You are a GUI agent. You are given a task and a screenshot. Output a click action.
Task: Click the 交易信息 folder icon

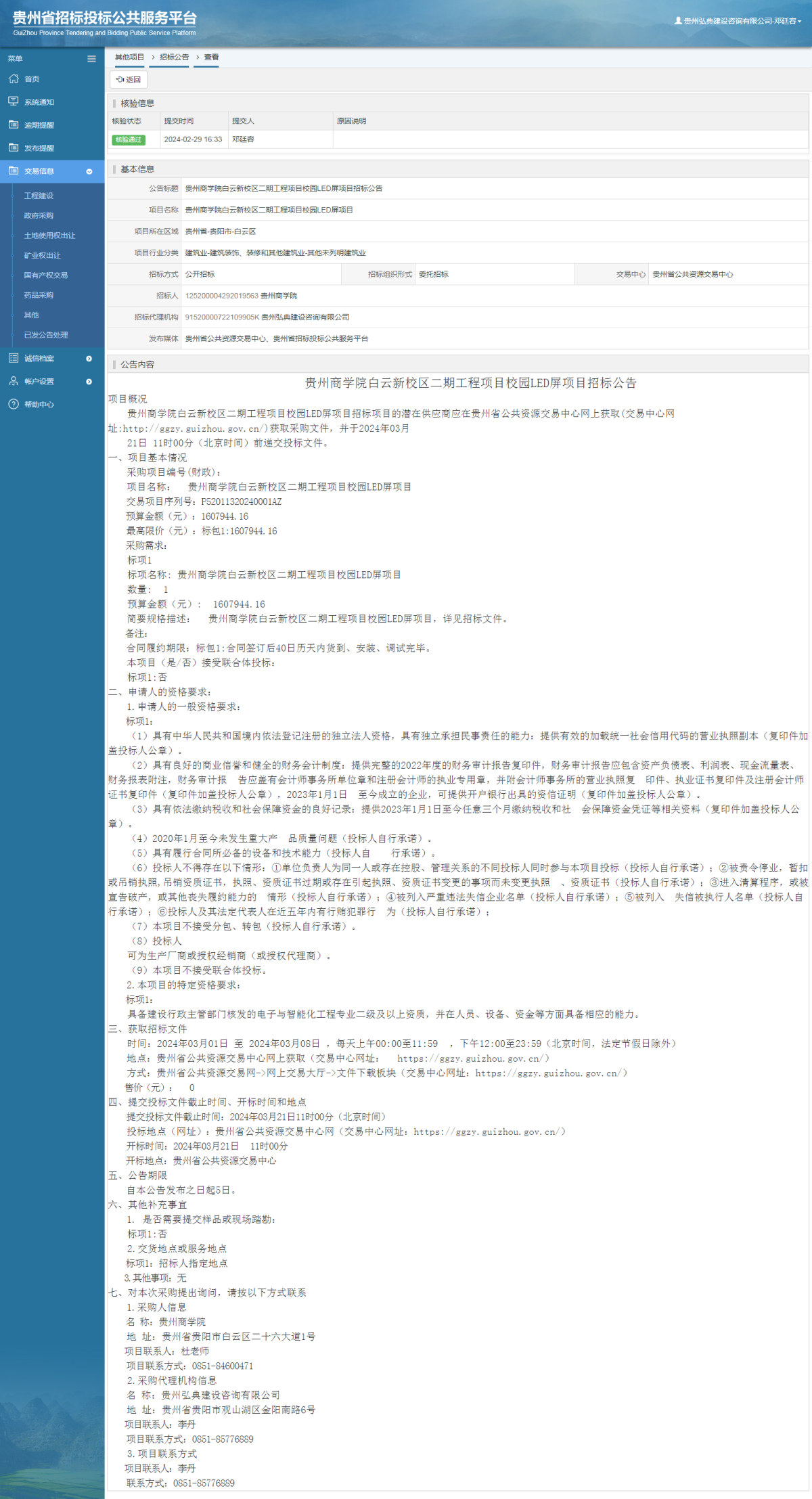point(14,171)
